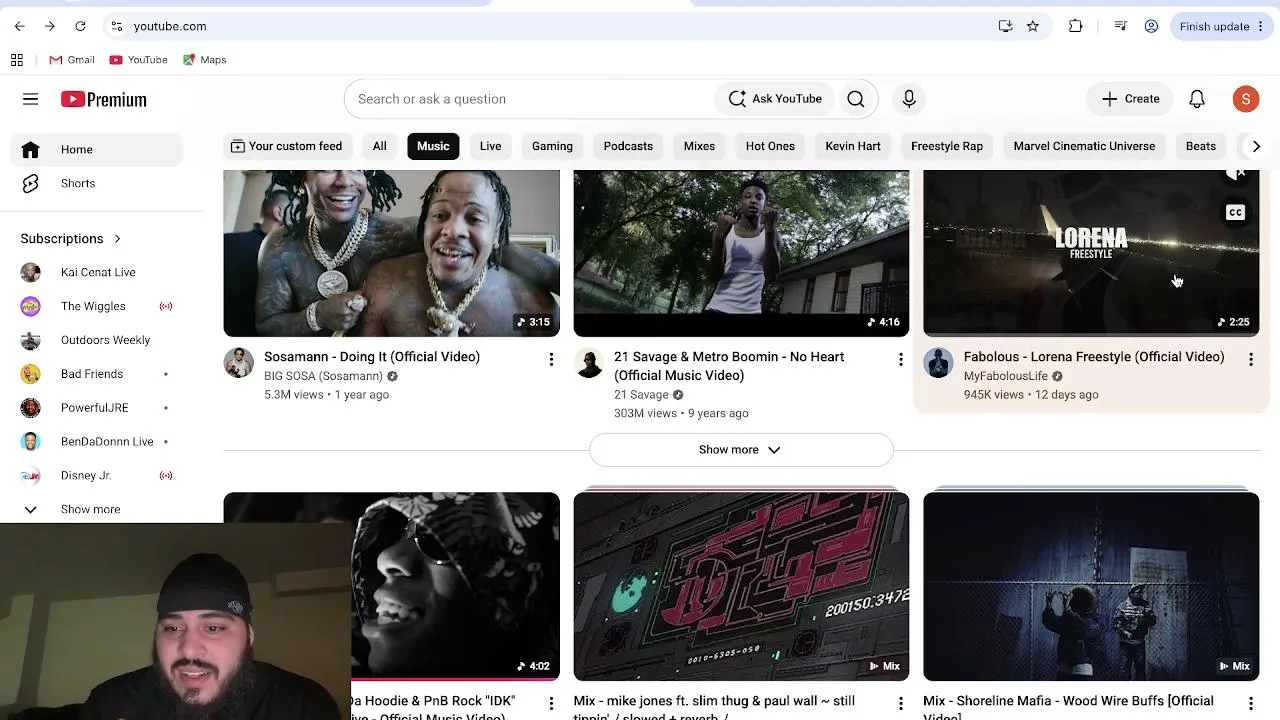Open the Maps bookmark
1280x720 pixels.
[x=204, y=60]
